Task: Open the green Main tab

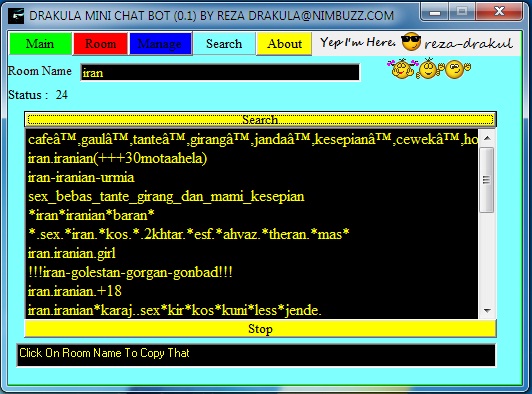Action: 40,43
